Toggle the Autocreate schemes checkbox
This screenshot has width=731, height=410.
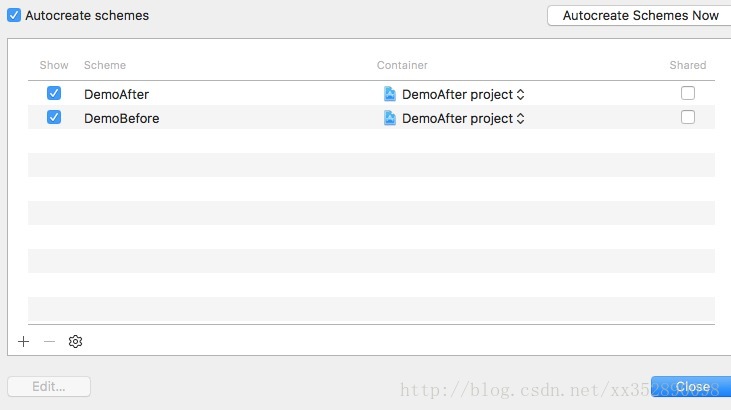coord(14,15)
